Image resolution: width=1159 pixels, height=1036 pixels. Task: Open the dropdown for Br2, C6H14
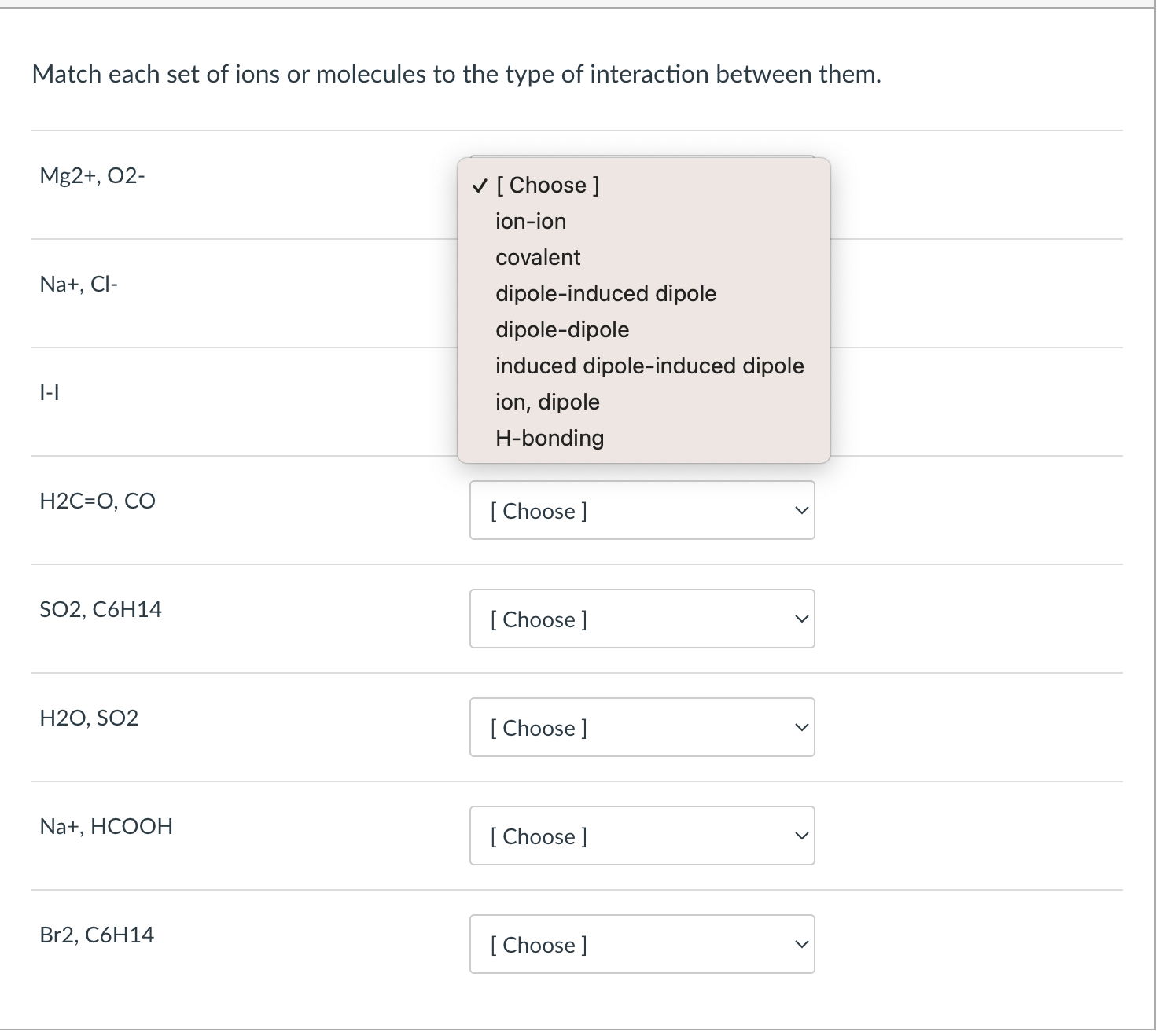click(642, 944)
